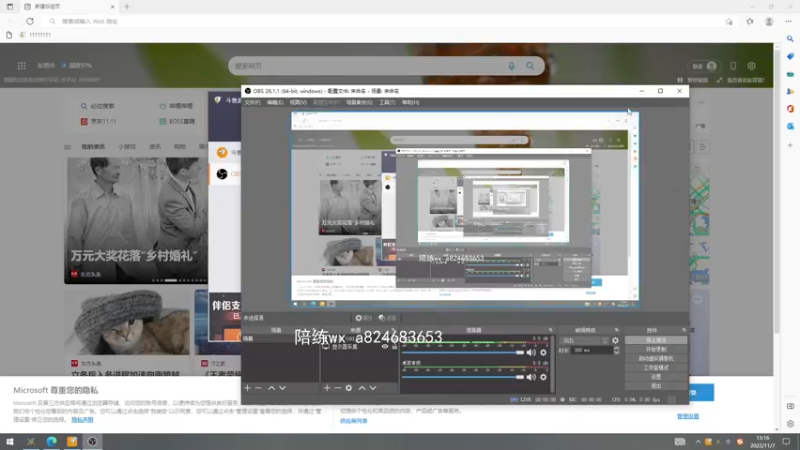Screen dimensions: 800x450
Task: Remove selected source with minus icon
Action: [x=337, y=388]
